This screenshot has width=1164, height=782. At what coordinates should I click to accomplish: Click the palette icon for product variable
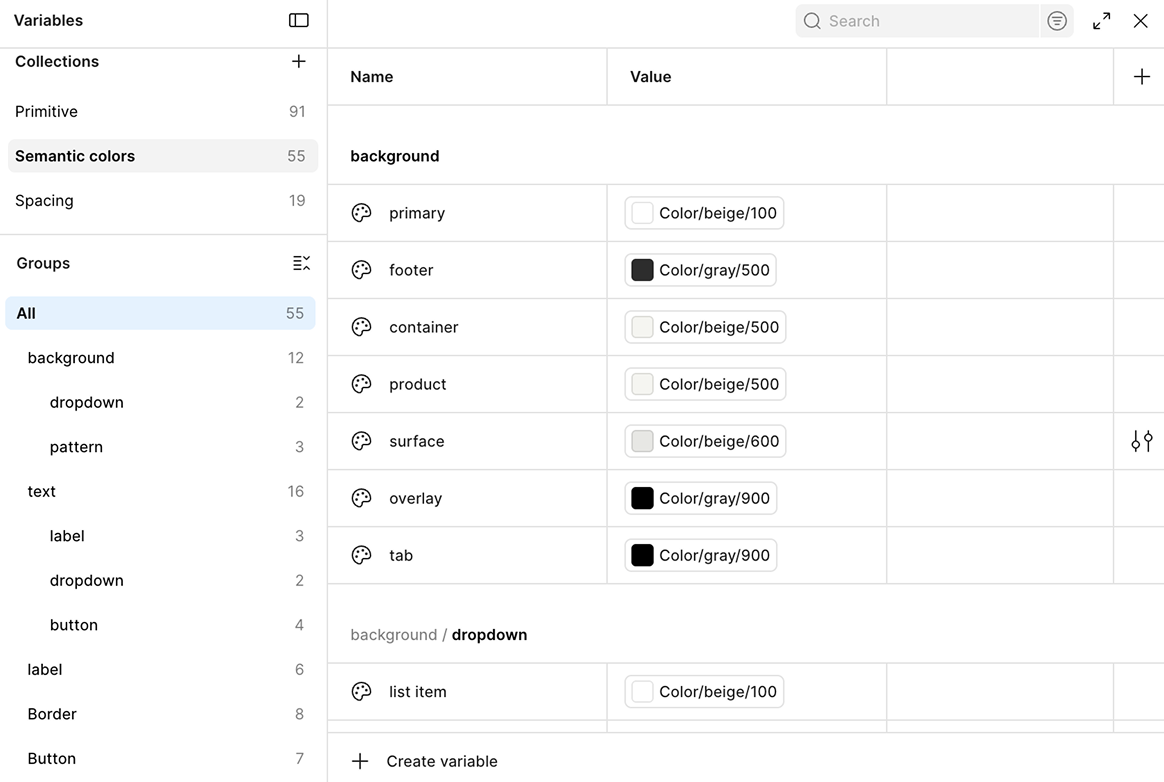362,384
